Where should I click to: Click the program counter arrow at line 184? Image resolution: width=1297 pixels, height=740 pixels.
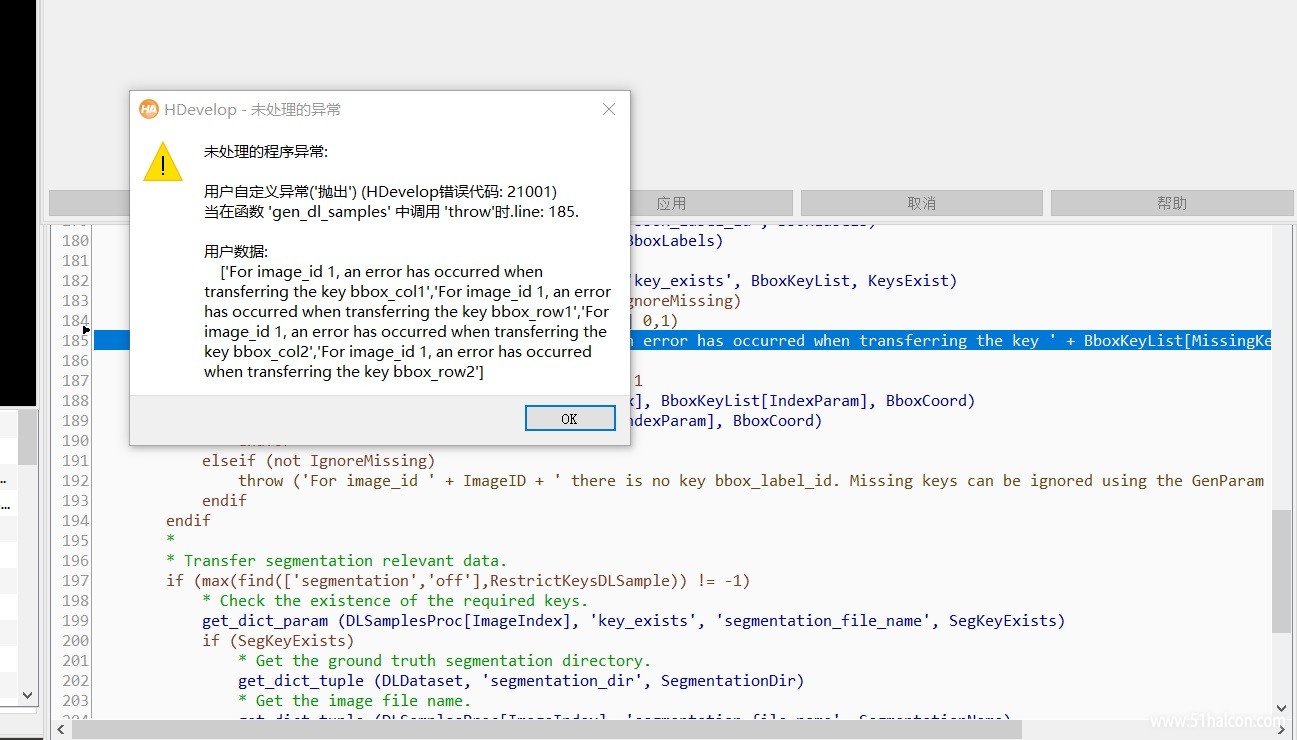coord(87,329)
